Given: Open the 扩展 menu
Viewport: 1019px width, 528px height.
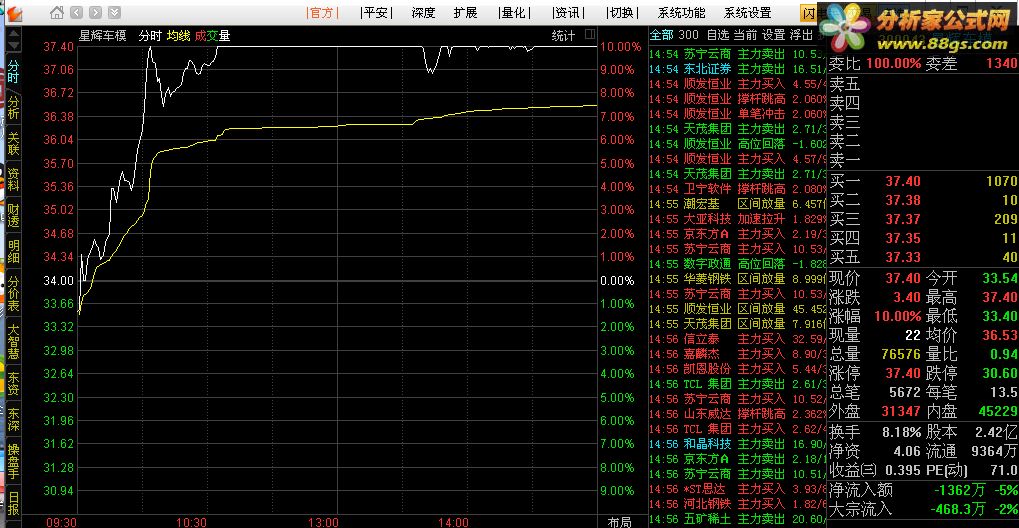Looking at the screenshot, I should click(x=466, y=13).
